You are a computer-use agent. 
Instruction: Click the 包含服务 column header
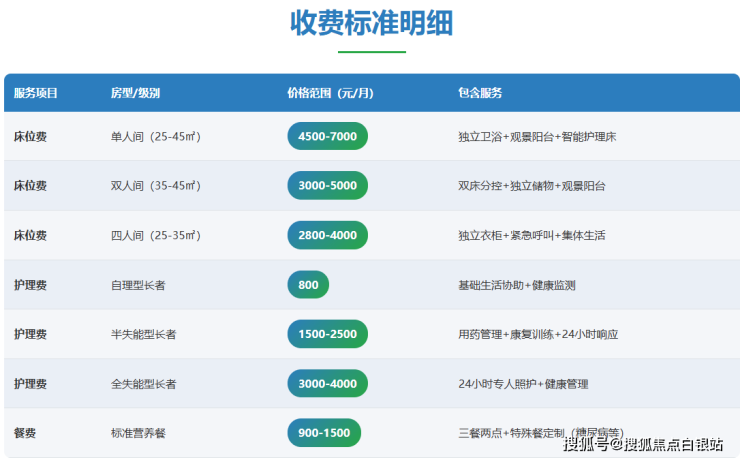[480, 93]
